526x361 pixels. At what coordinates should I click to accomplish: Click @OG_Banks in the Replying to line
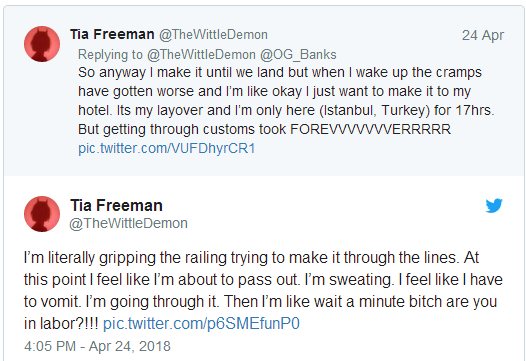click(x=298, y=54)
